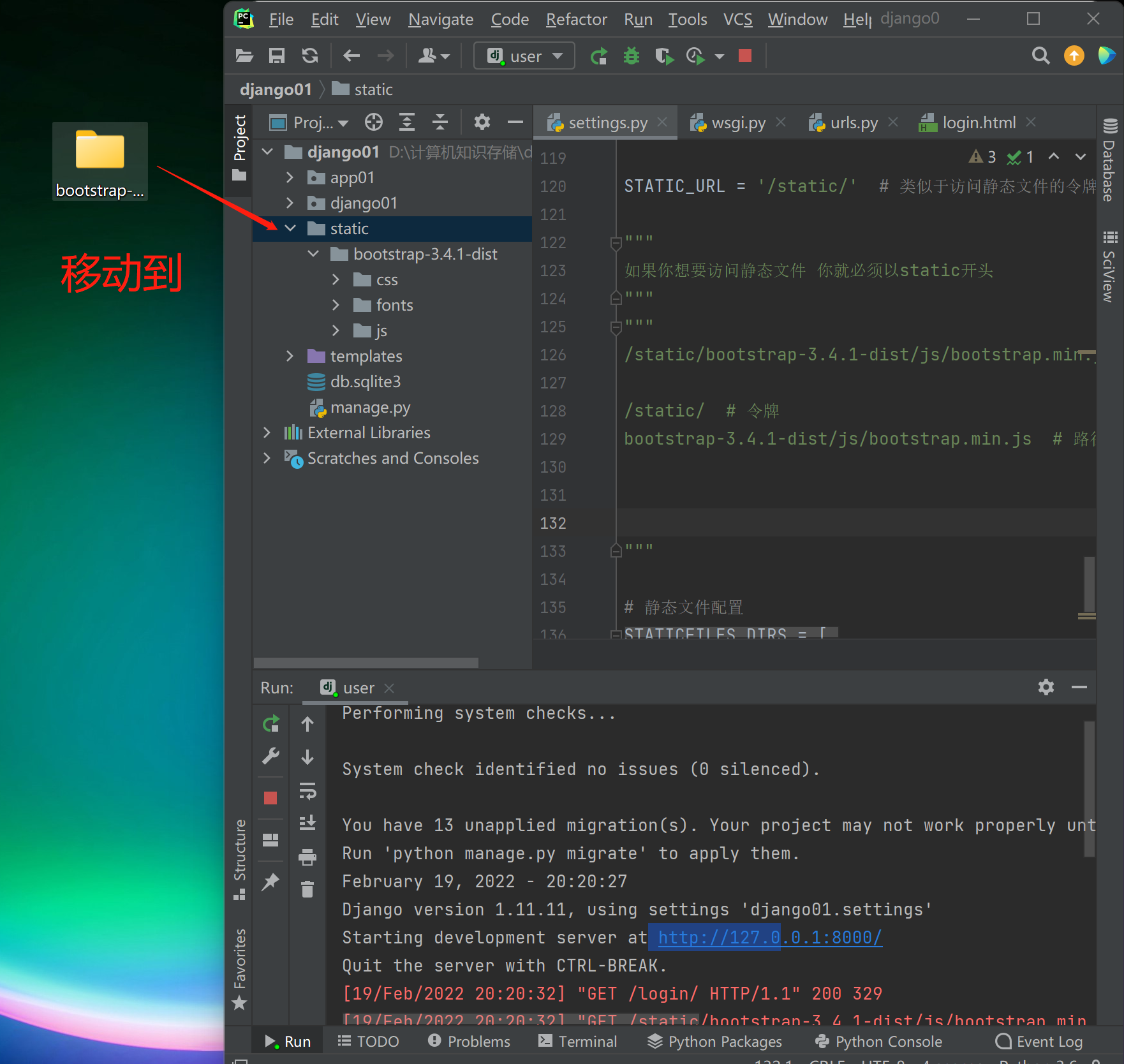
Task: Open the Tools menu
Action: tap(688, 19)
